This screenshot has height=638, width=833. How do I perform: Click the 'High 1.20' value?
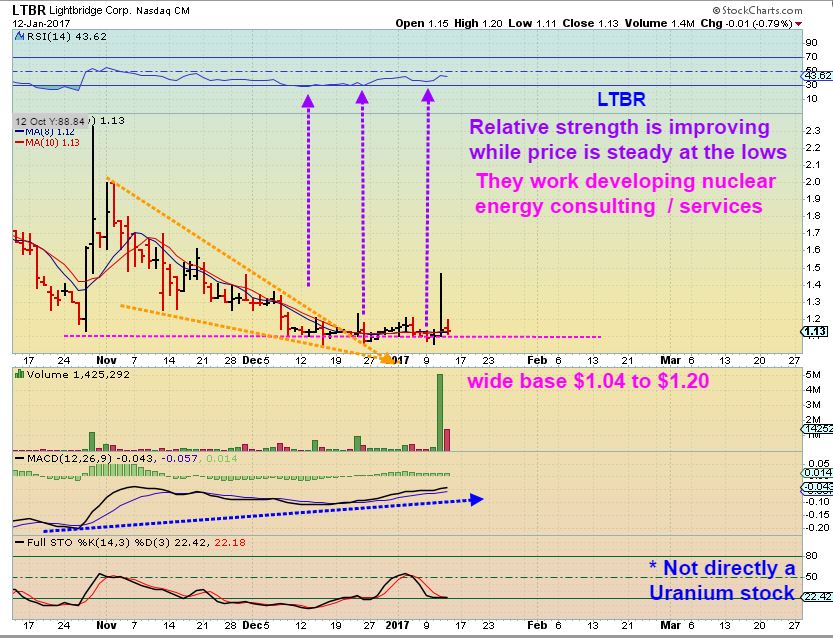coord(478,23)
